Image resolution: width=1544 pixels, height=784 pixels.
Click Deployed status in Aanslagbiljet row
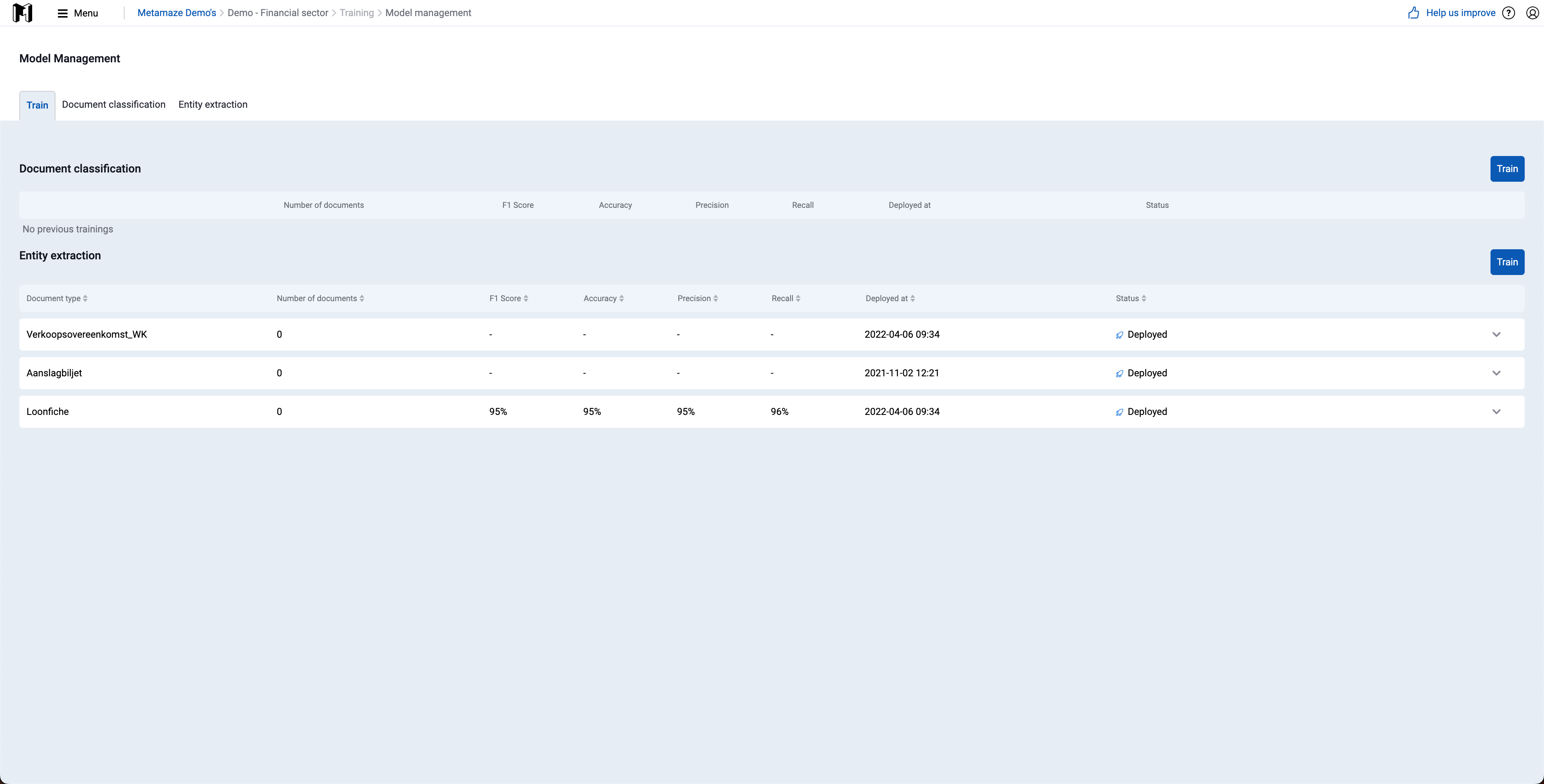tap(1147, 373)
